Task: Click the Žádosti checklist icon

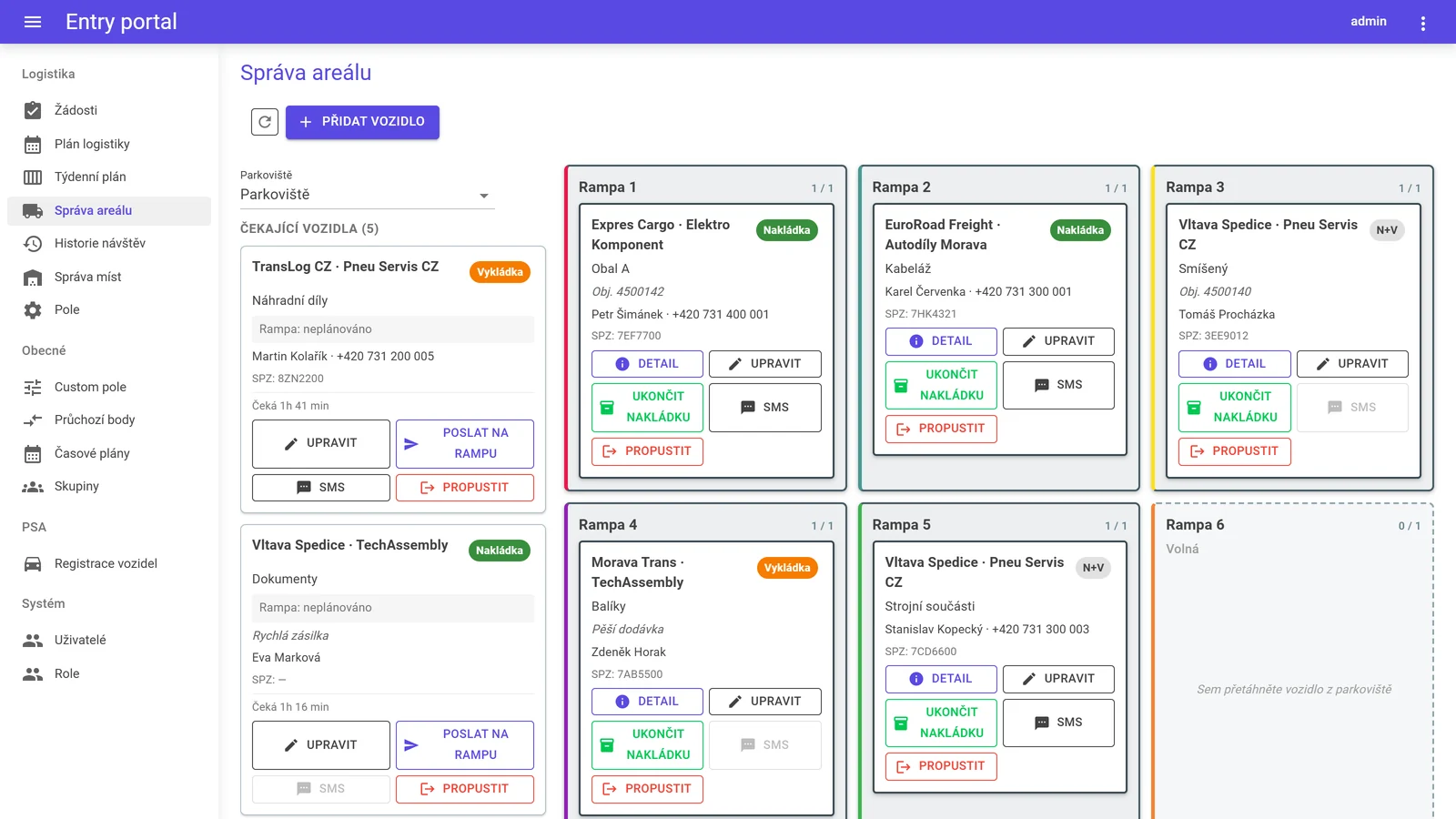Action: [33, 110]
